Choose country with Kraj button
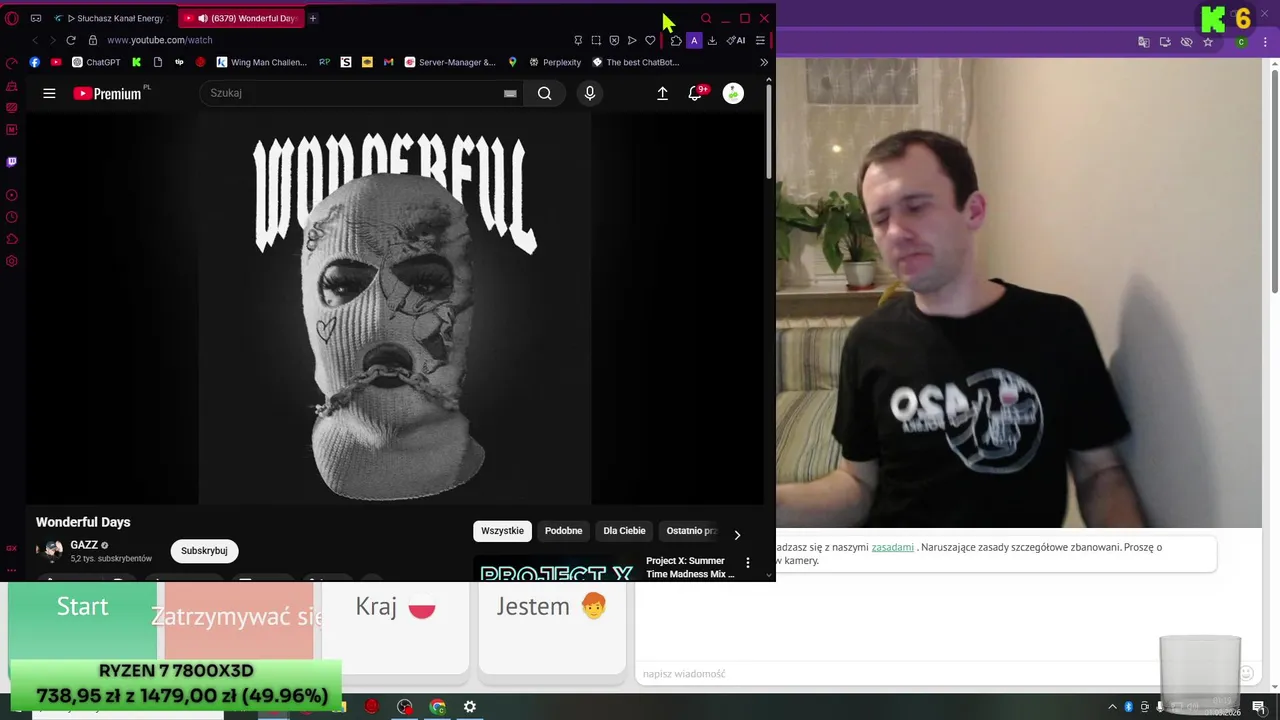This screenshot has width=1280, height=720. coord(395,629)
